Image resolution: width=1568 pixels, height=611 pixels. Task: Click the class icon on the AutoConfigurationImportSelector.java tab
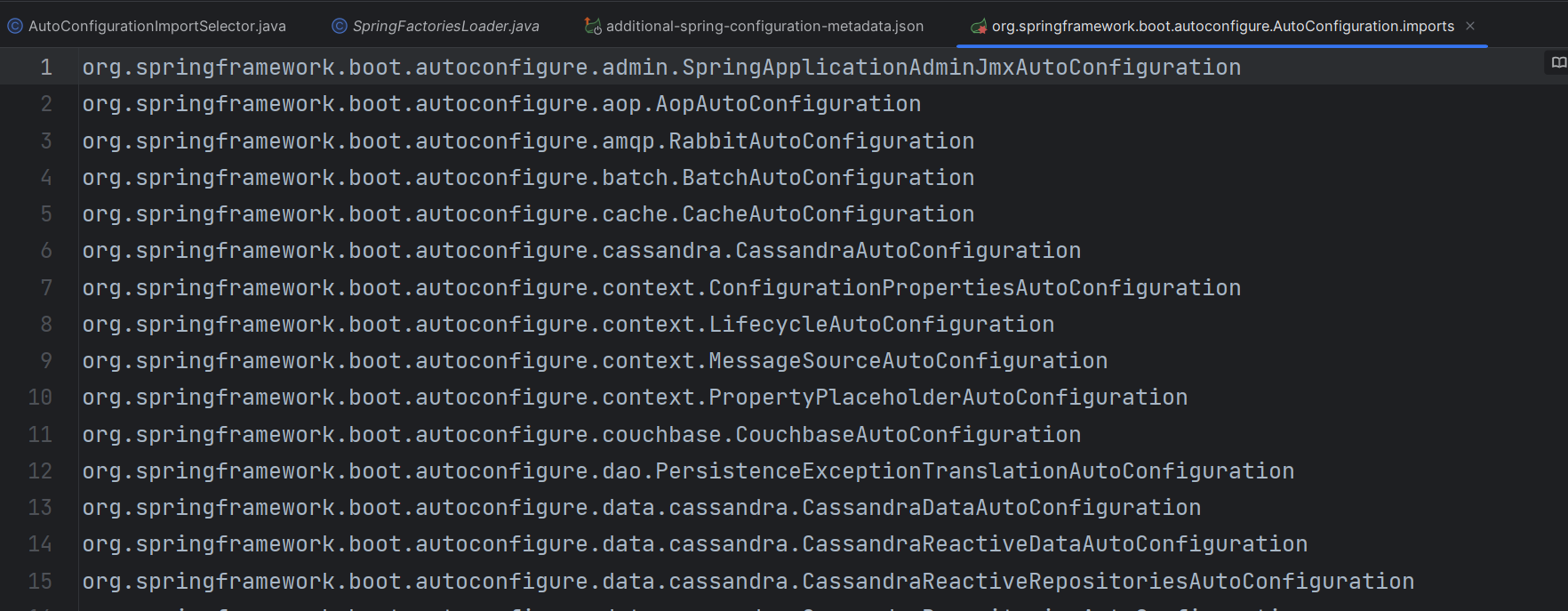pos(15,26)
